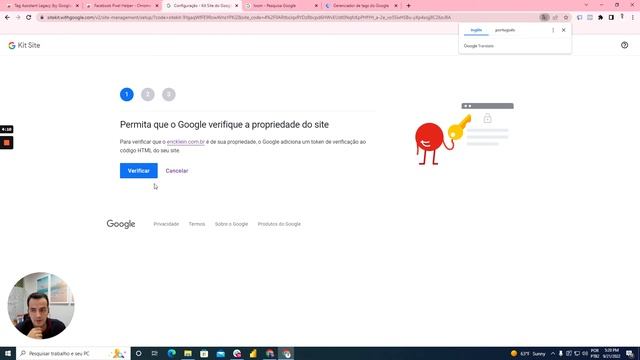640x360 pixels.
Task: Open the site domain link in the description
Action: click(x=186, y=142)
